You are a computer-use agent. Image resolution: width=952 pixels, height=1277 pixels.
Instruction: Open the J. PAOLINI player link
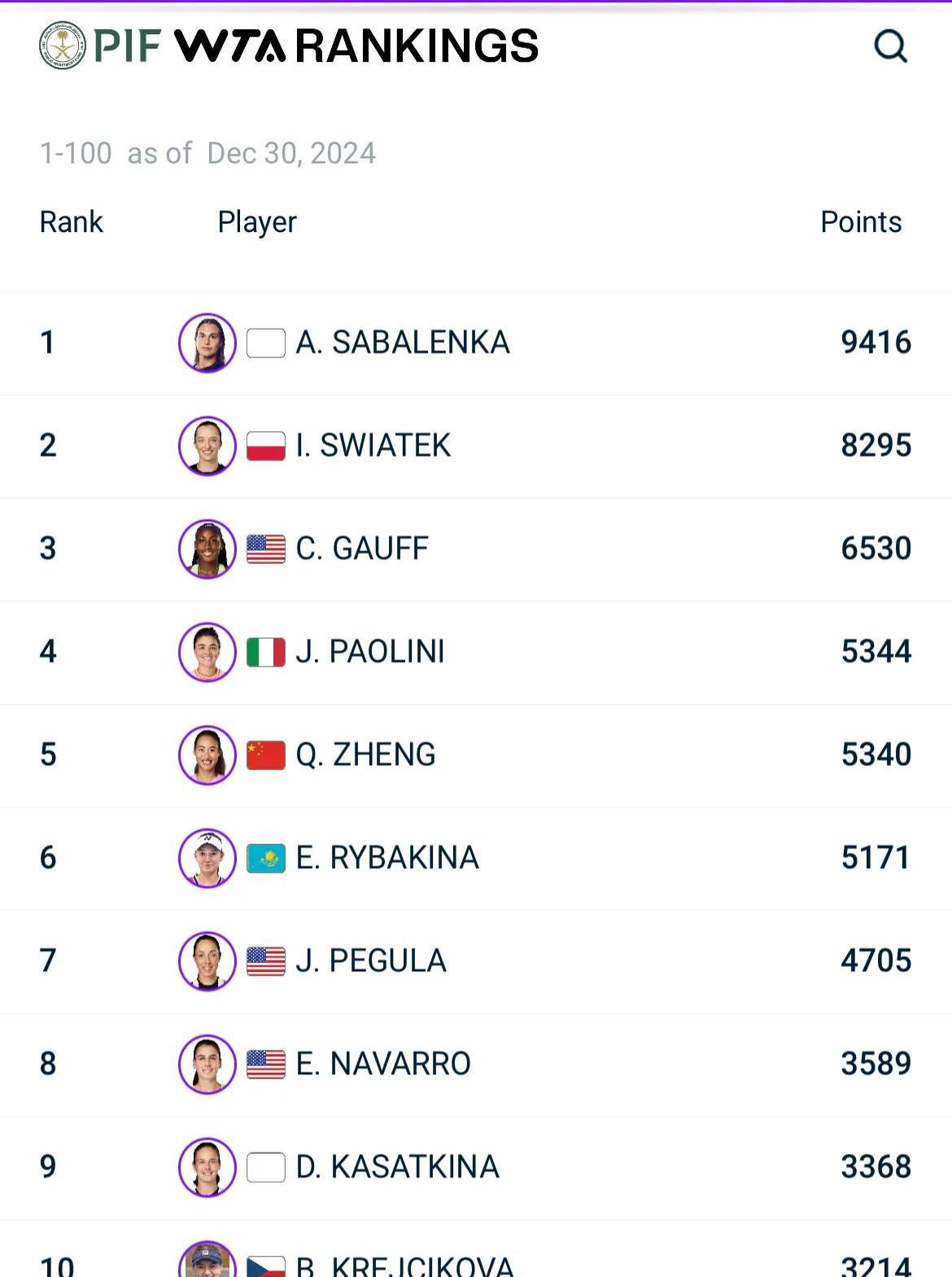370,652
